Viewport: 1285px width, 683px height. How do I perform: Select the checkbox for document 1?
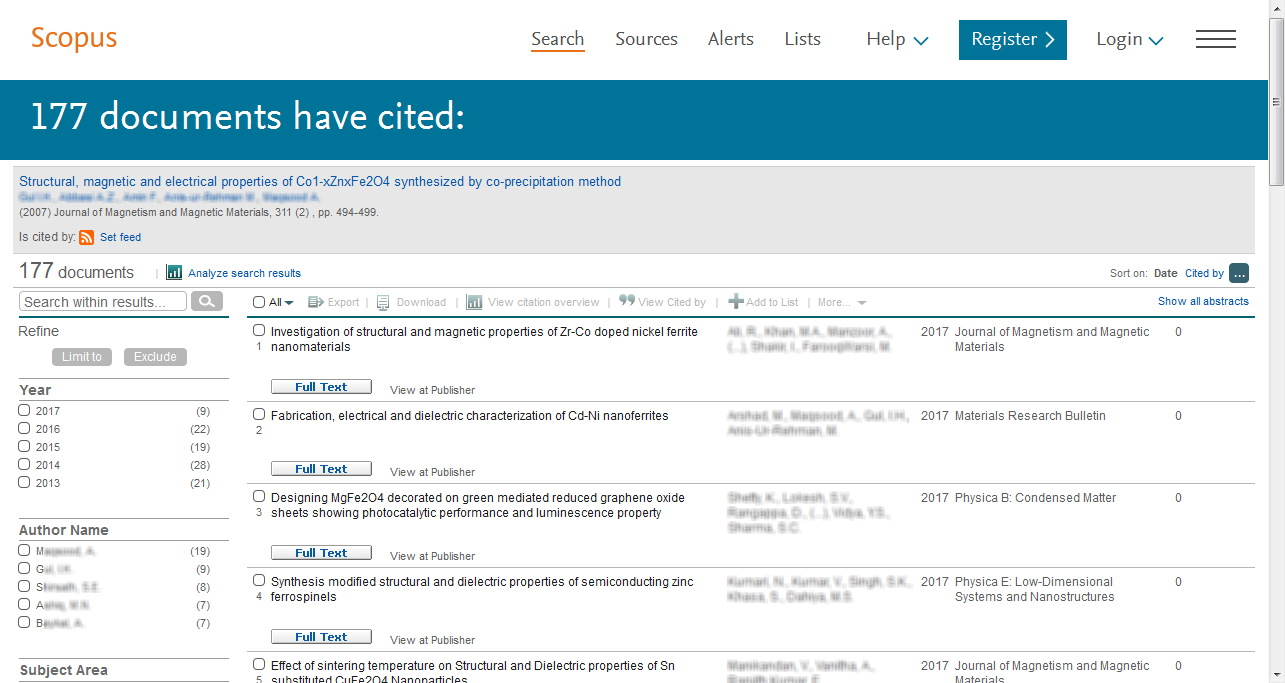pyautogui.click(x=259, y=331)
